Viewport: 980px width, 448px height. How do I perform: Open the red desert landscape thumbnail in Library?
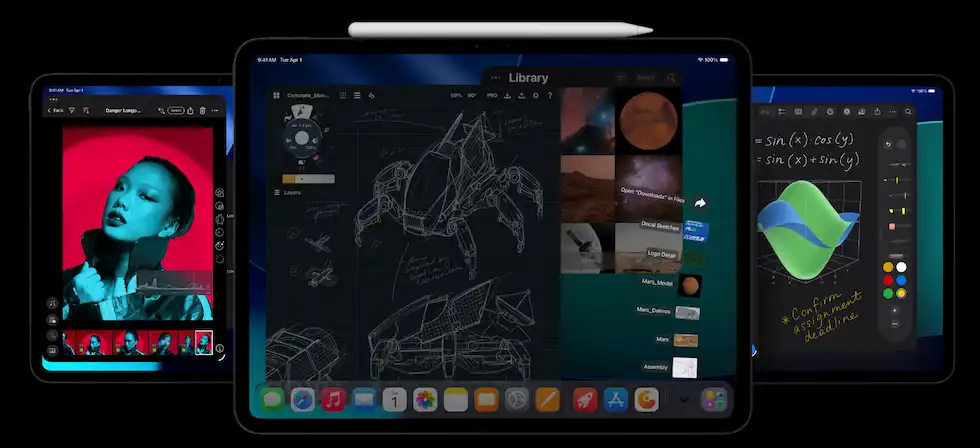[x=588, y=188]
